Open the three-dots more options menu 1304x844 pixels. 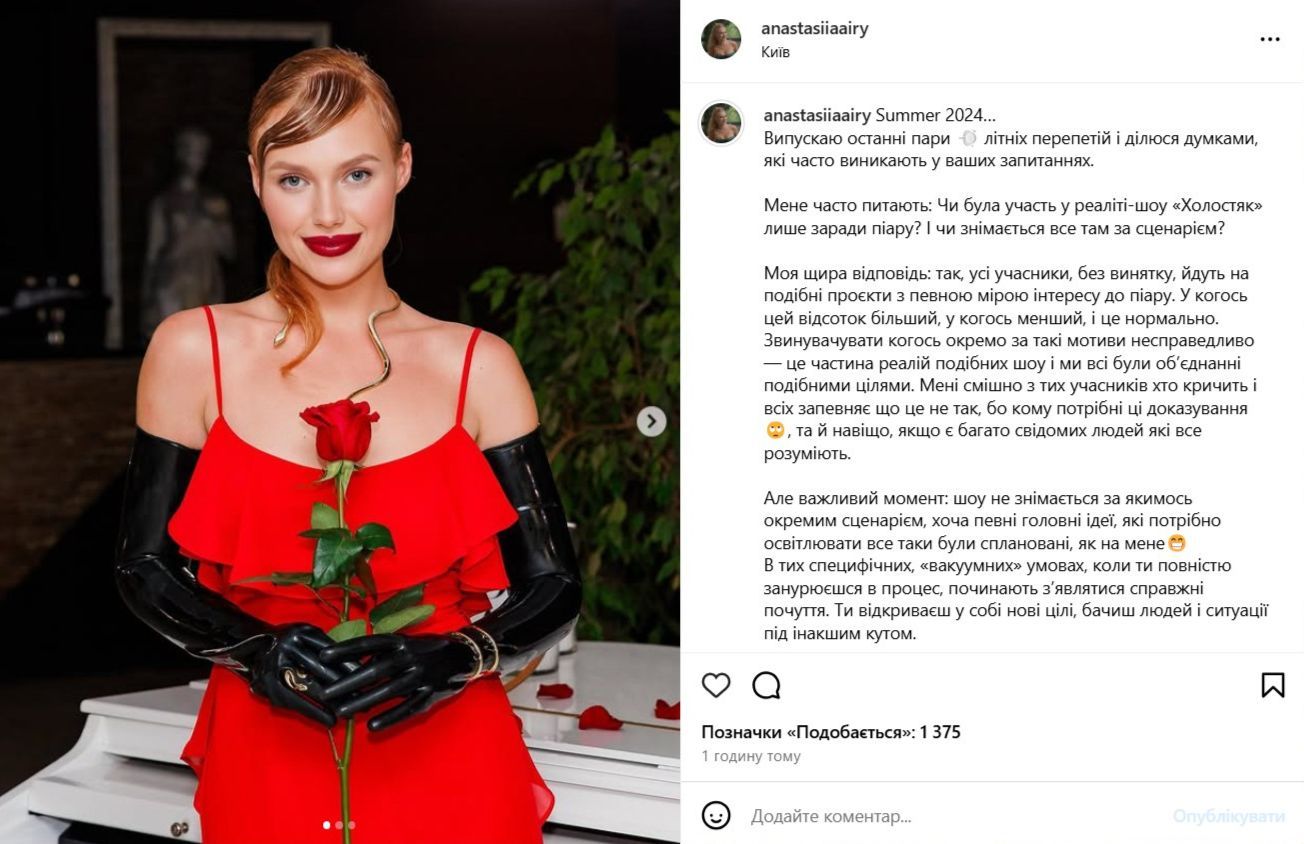1270,40
